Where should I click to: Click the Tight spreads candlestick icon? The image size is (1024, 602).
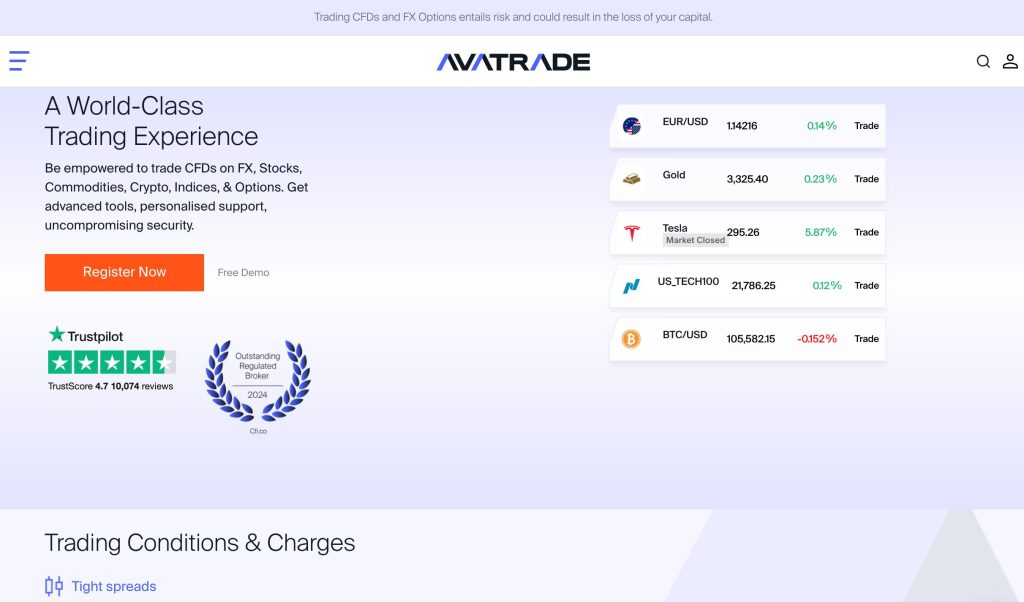54,586
